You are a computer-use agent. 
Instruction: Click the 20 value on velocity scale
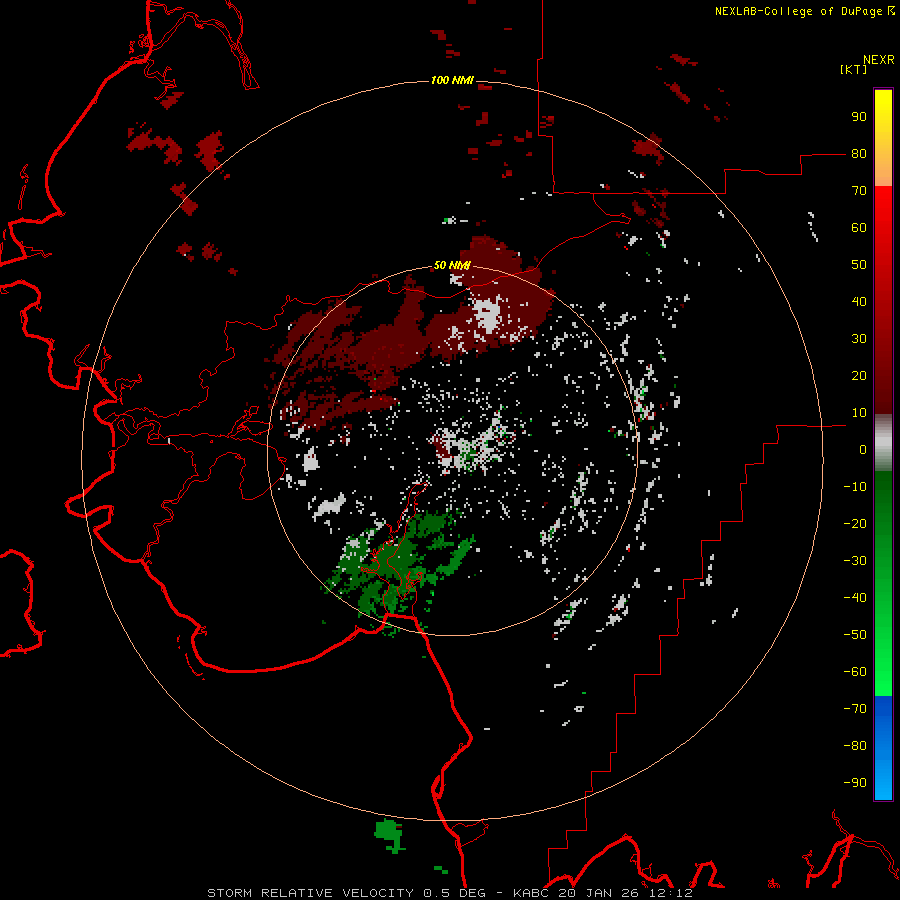coord(859,375)
